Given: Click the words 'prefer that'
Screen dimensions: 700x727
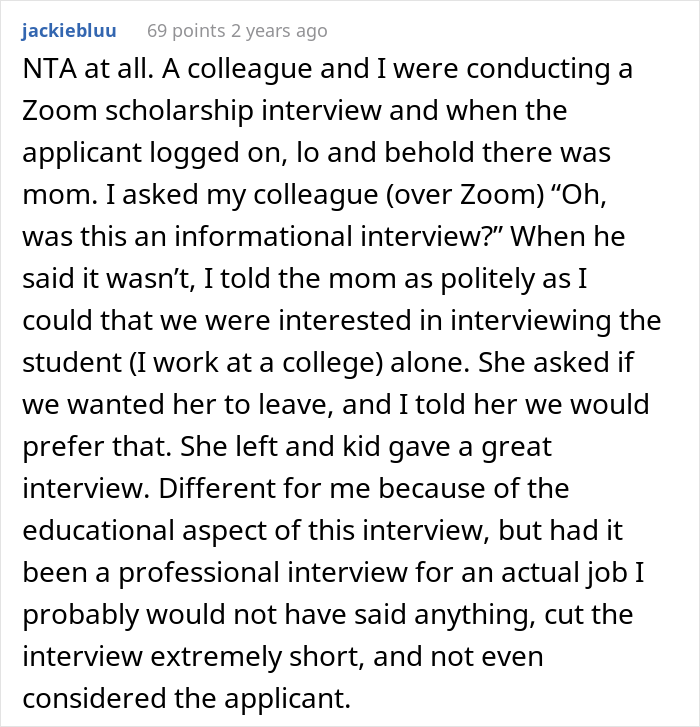Looking at the screenshot, I should (x=78, y=447).
